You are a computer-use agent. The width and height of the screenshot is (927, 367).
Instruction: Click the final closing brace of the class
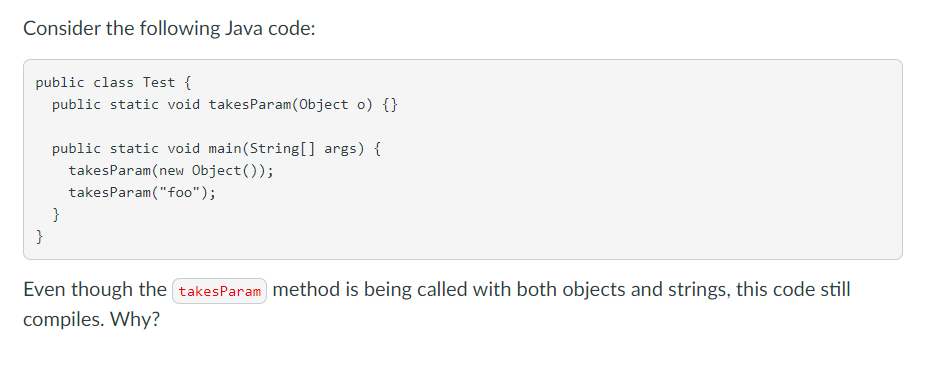click(40, 237)
